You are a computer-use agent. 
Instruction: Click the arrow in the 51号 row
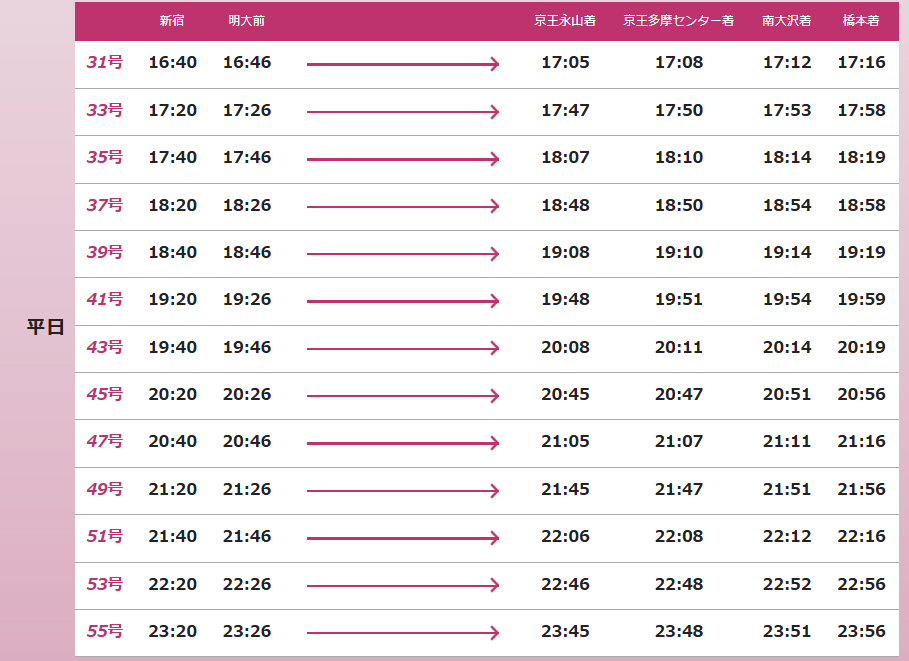coord(402,538)
